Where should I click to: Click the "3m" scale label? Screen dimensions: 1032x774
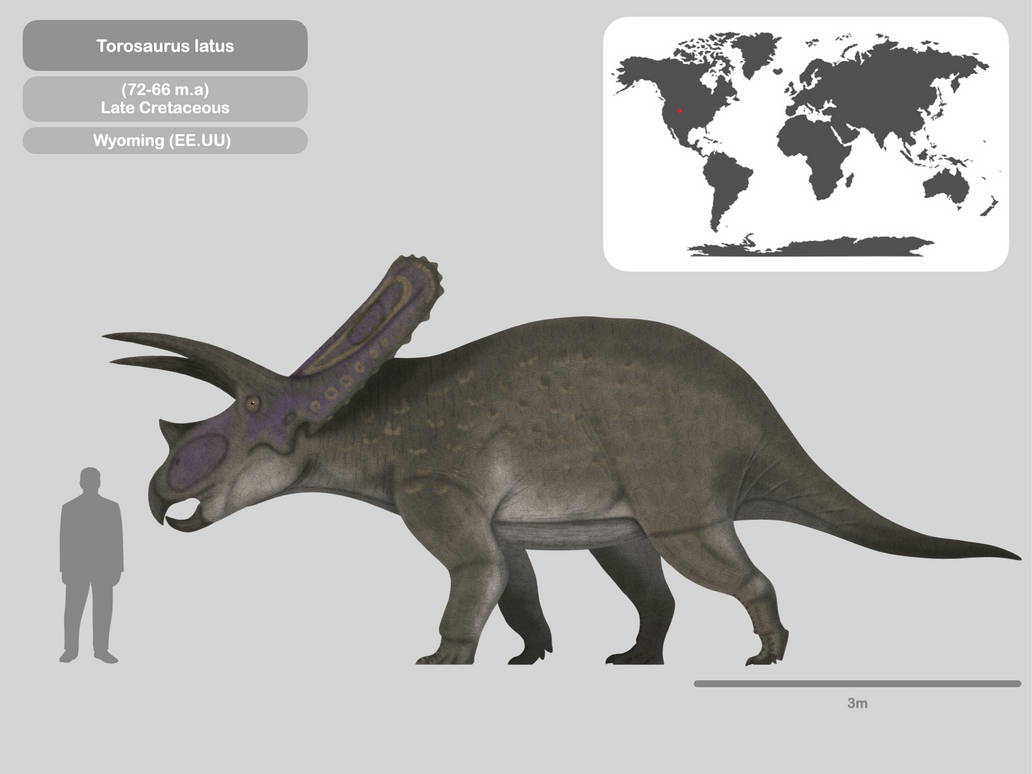[857, 704]
